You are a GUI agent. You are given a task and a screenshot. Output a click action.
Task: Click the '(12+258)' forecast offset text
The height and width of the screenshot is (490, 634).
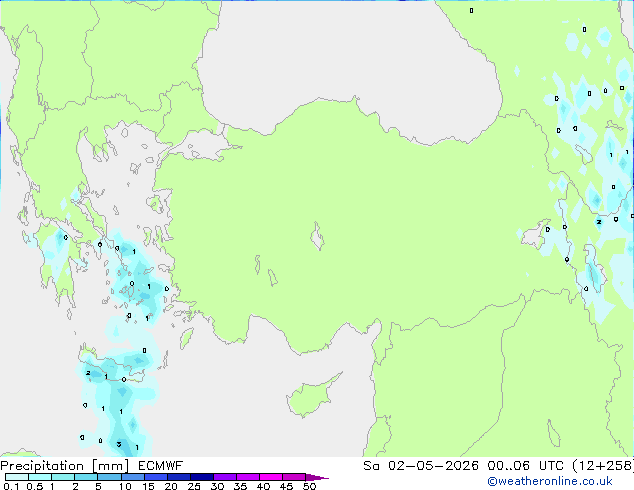(603, 466)
